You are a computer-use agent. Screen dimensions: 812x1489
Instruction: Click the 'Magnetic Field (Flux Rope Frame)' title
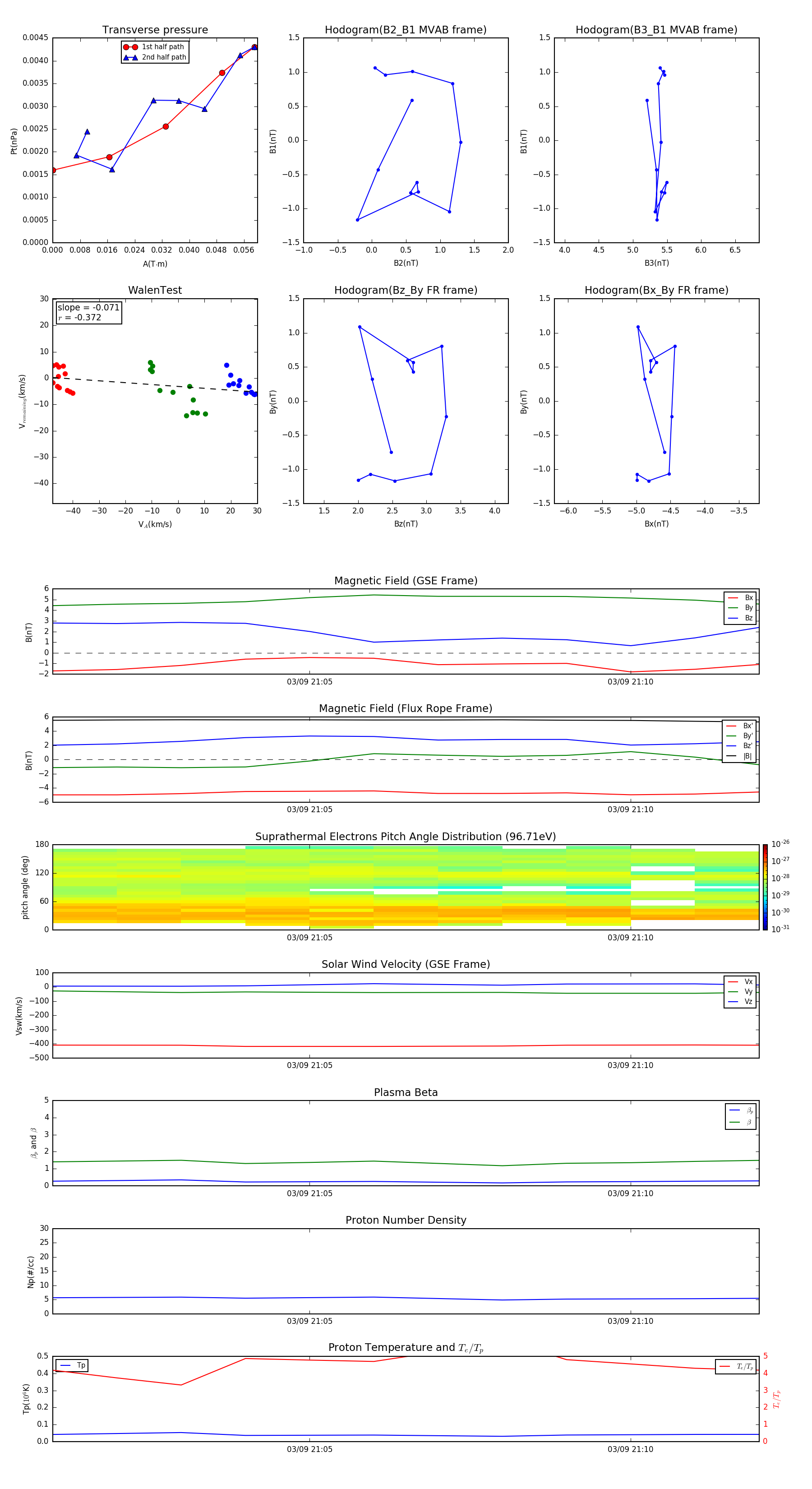[x=406, y=709]
